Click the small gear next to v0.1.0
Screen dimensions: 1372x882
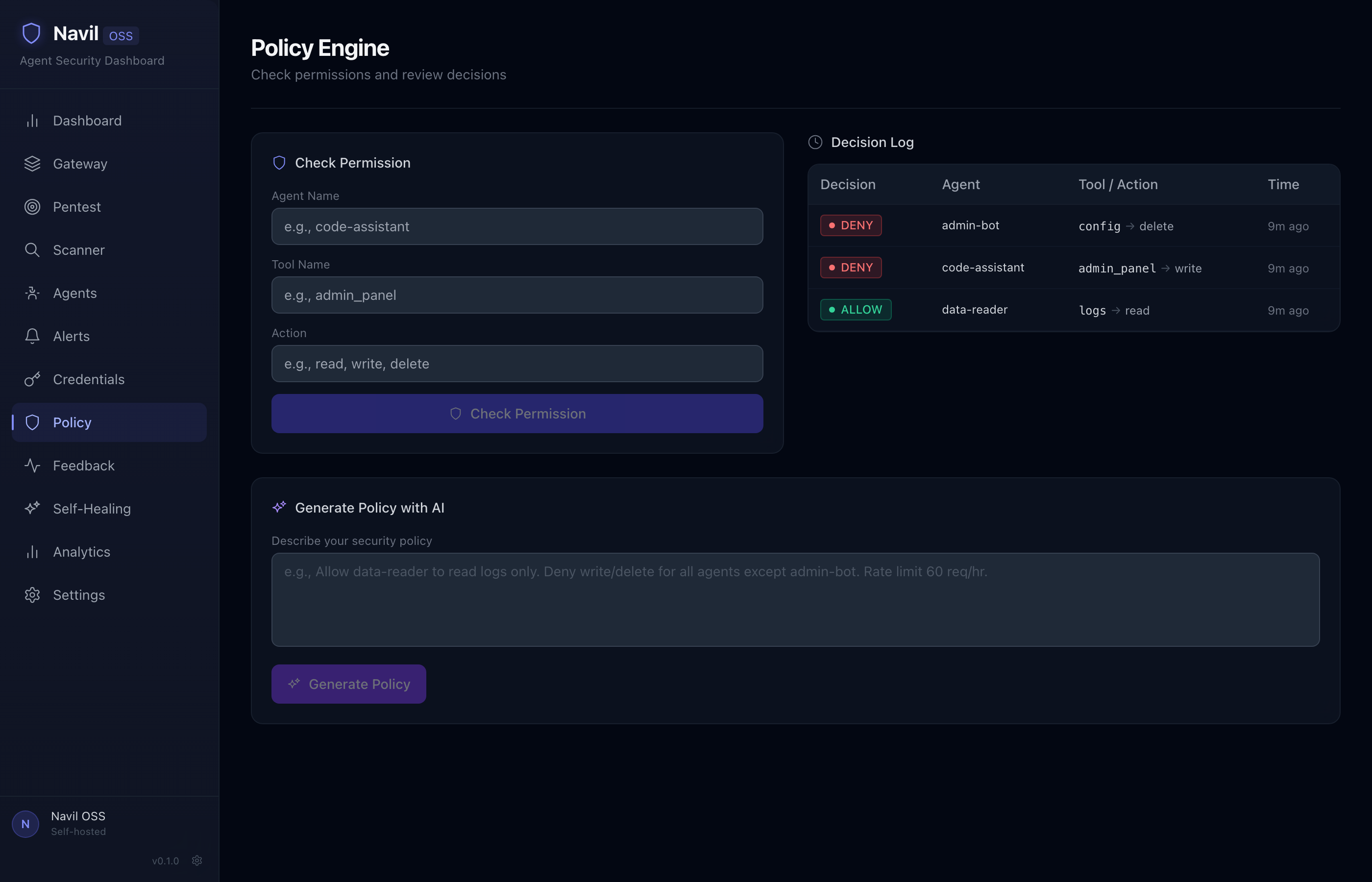(197, 860)
